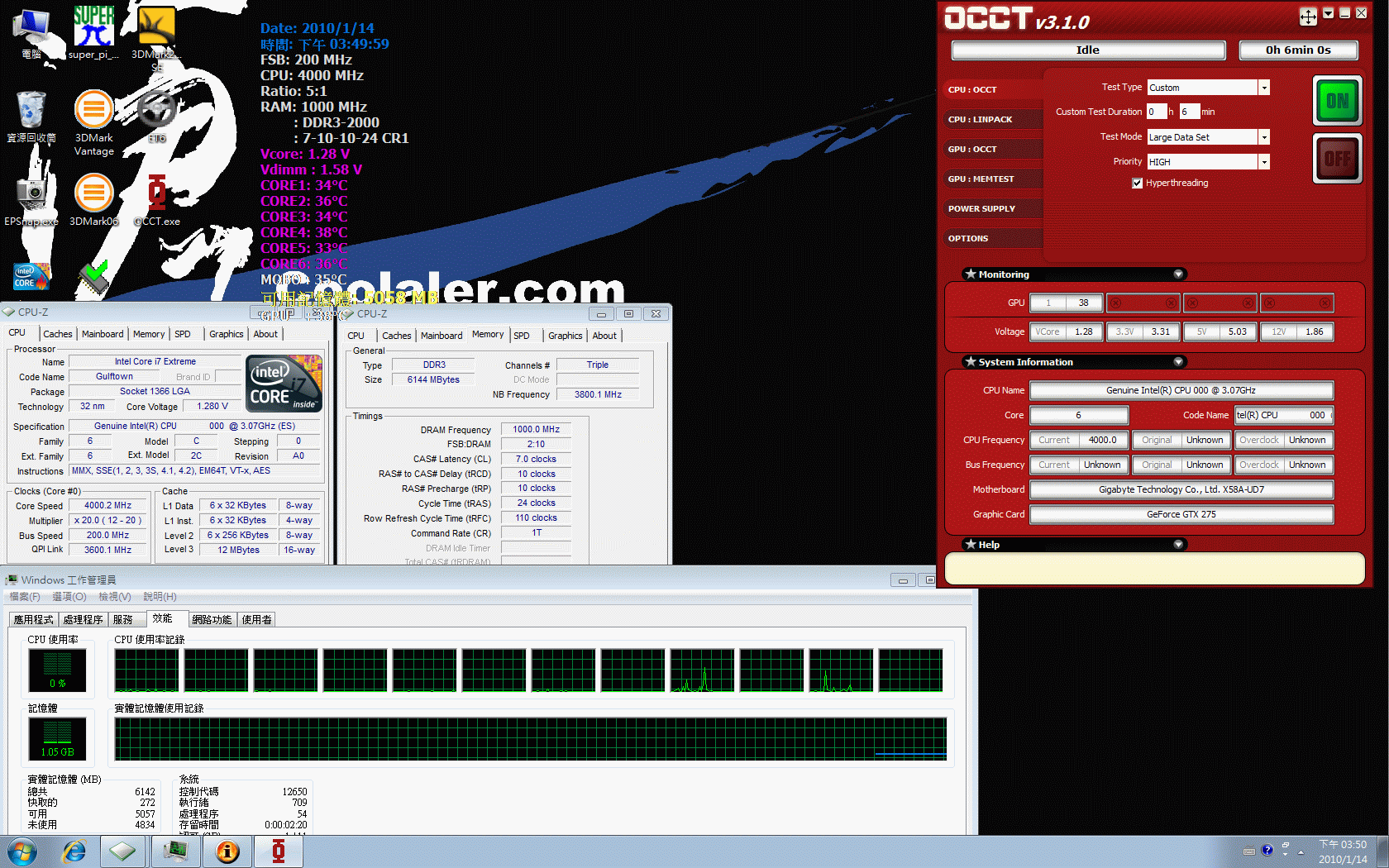
Task: Click the CPU usage meter showing 0 %
Action: pos(57,670)
